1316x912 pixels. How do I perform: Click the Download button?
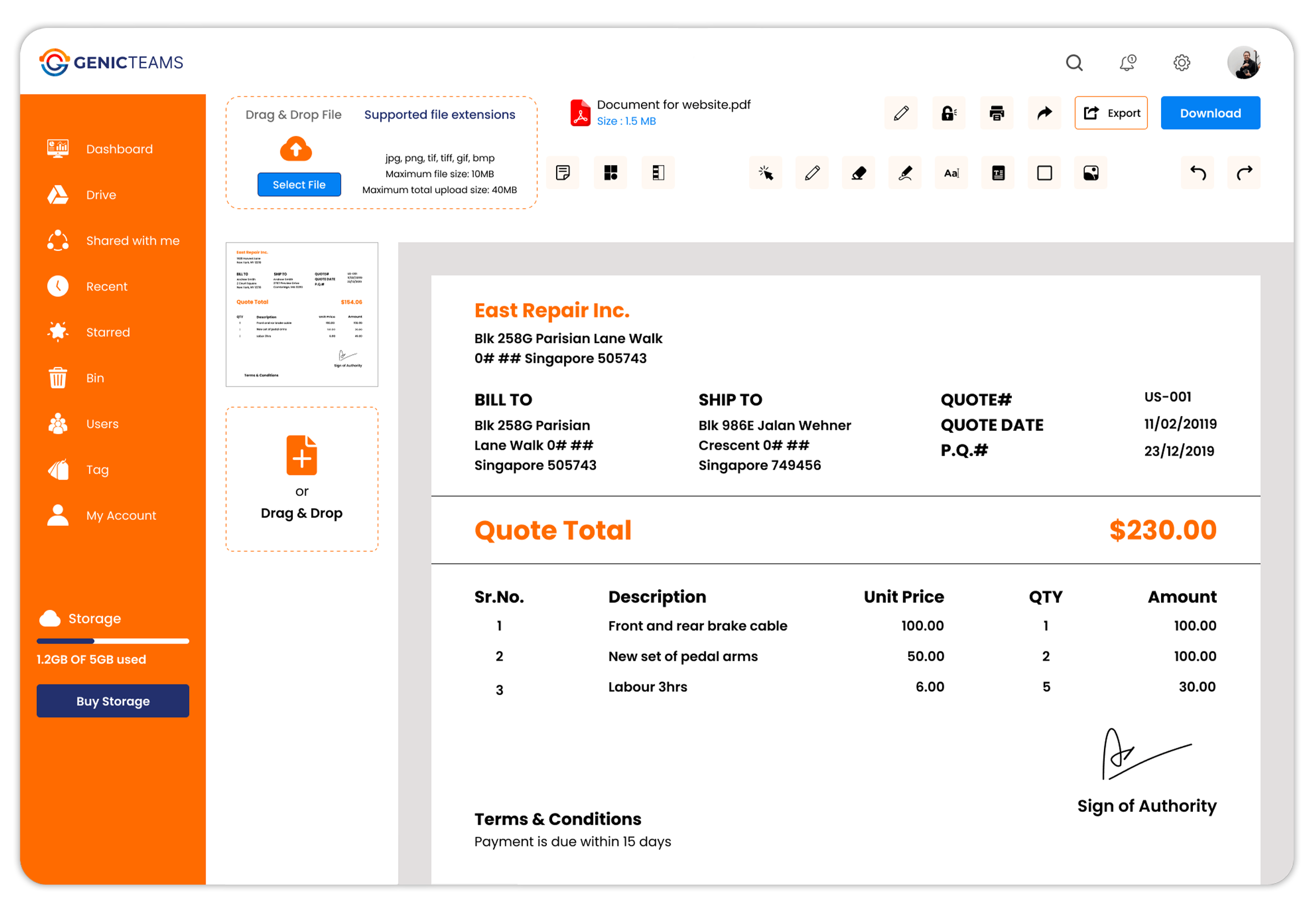click(x=1211, y=113)
